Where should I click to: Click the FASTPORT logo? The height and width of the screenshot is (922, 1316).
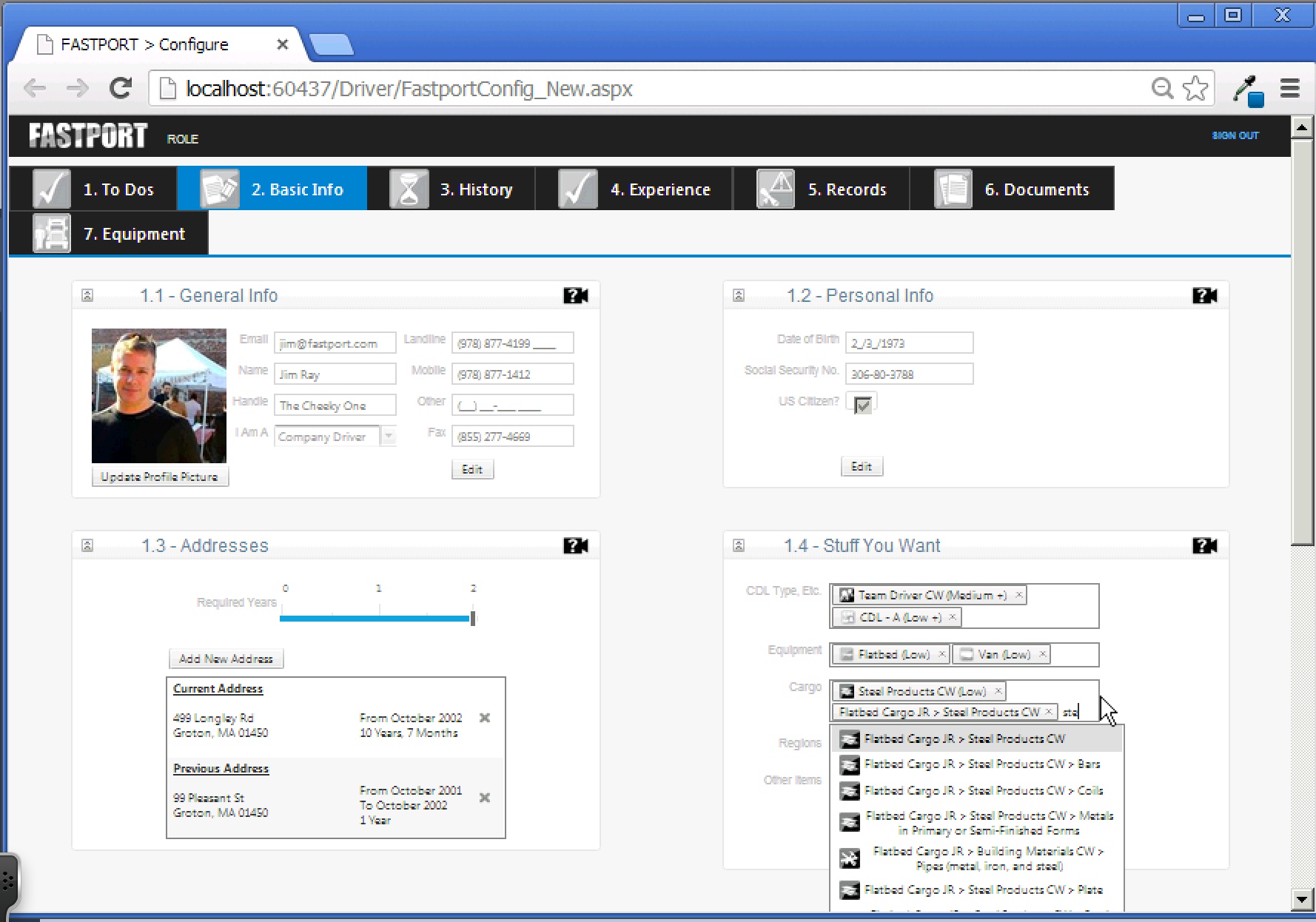[x=88, y=135]
